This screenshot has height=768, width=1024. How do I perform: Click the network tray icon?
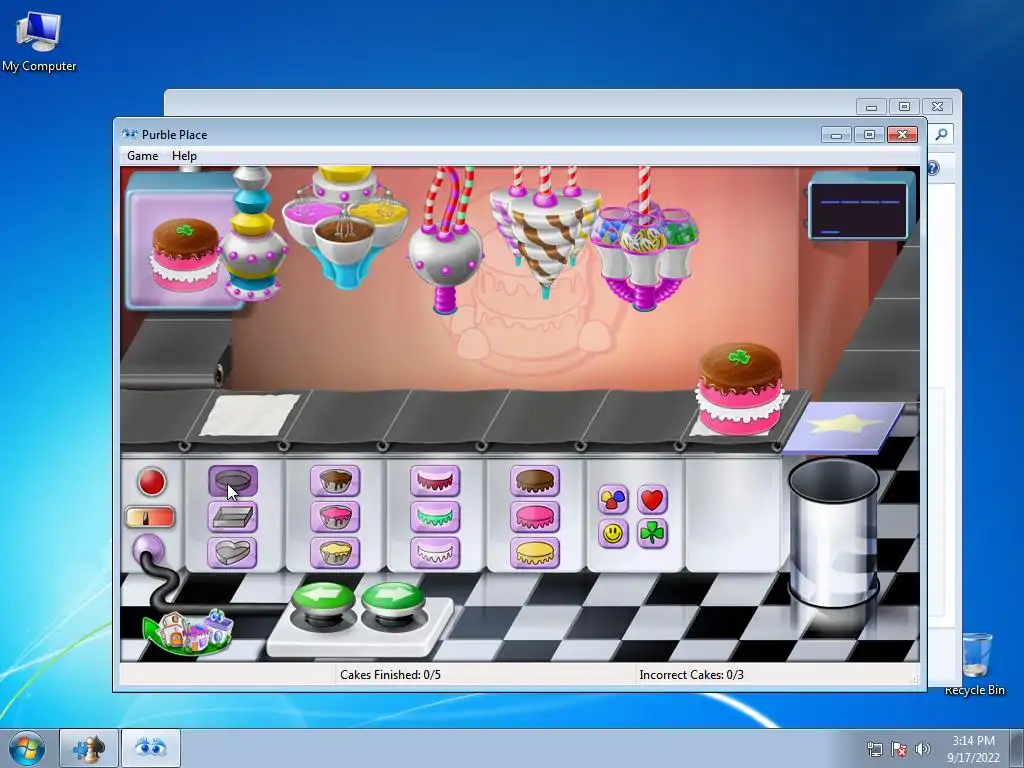(874, 749)
